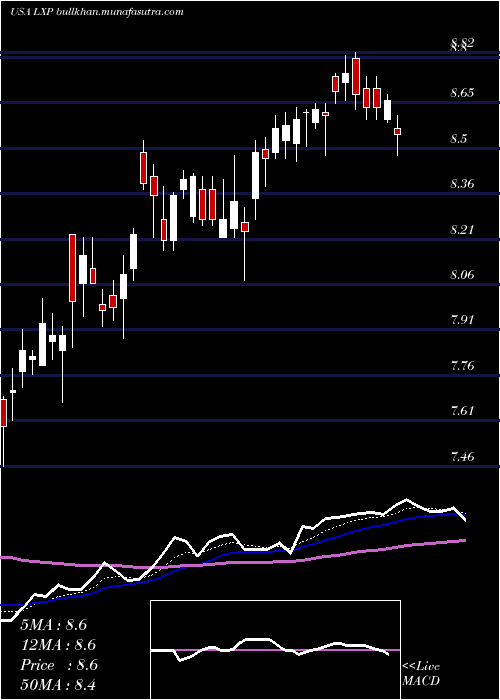The image size is (500, 700).
Task: Click the 12MA : 8.6 legend entry
Action: pyautogui.click(x=58, y=645)
